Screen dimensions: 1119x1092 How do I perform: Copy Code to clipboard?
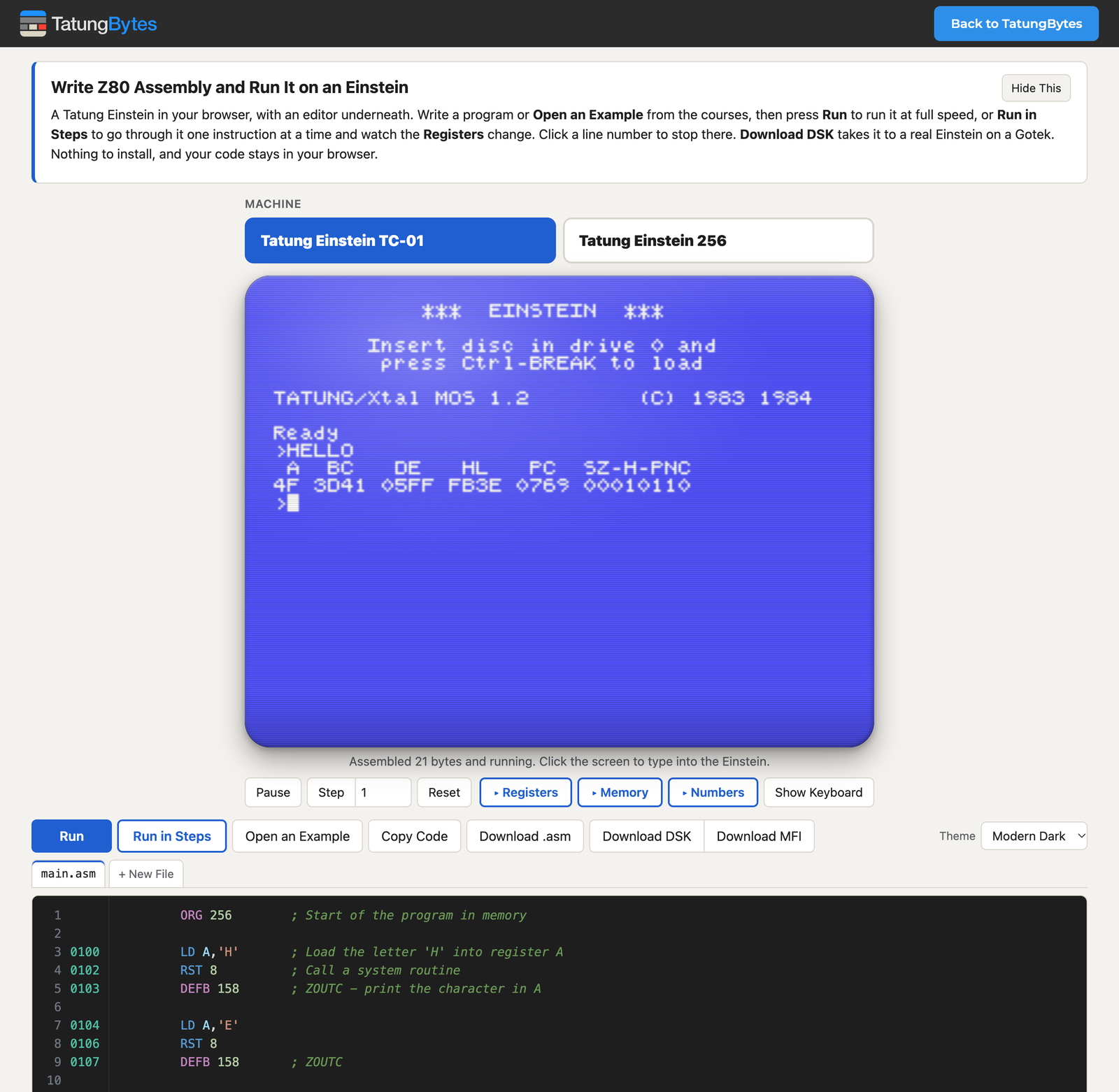pos(414,836)
